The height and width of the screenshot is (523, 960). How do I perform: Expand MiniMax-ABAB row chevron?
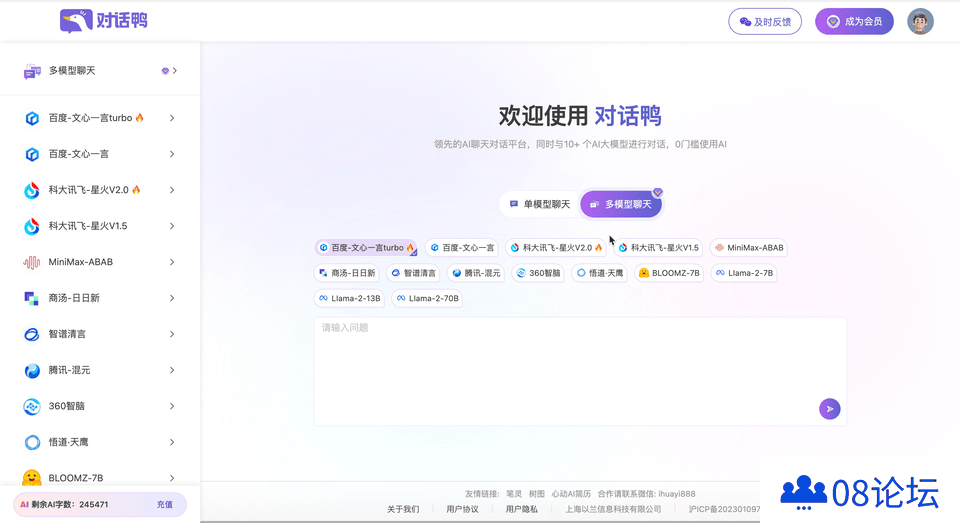pos(172,262)
